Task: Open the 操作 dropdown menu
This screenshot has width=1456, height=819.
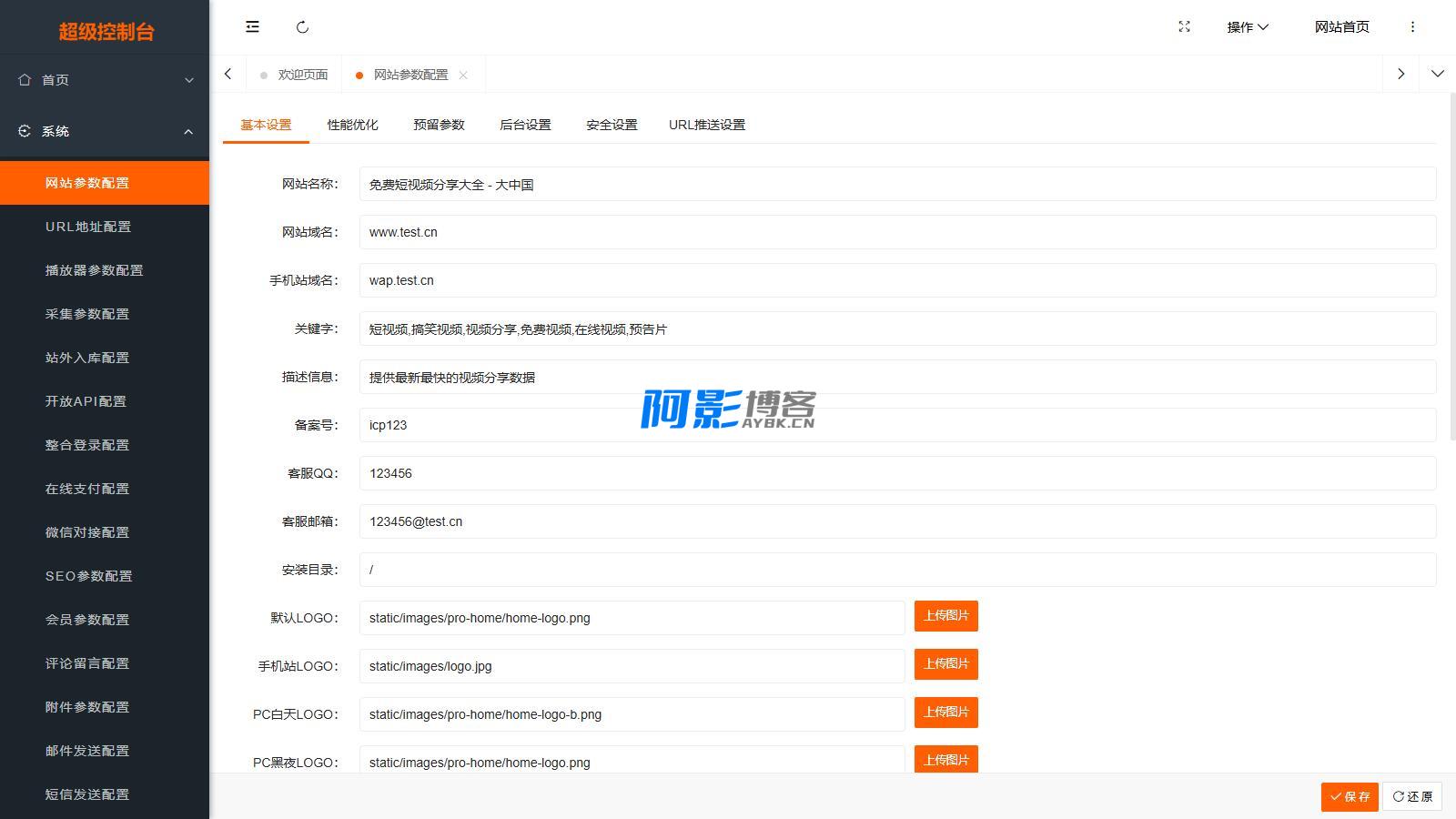Action: 1247,27
